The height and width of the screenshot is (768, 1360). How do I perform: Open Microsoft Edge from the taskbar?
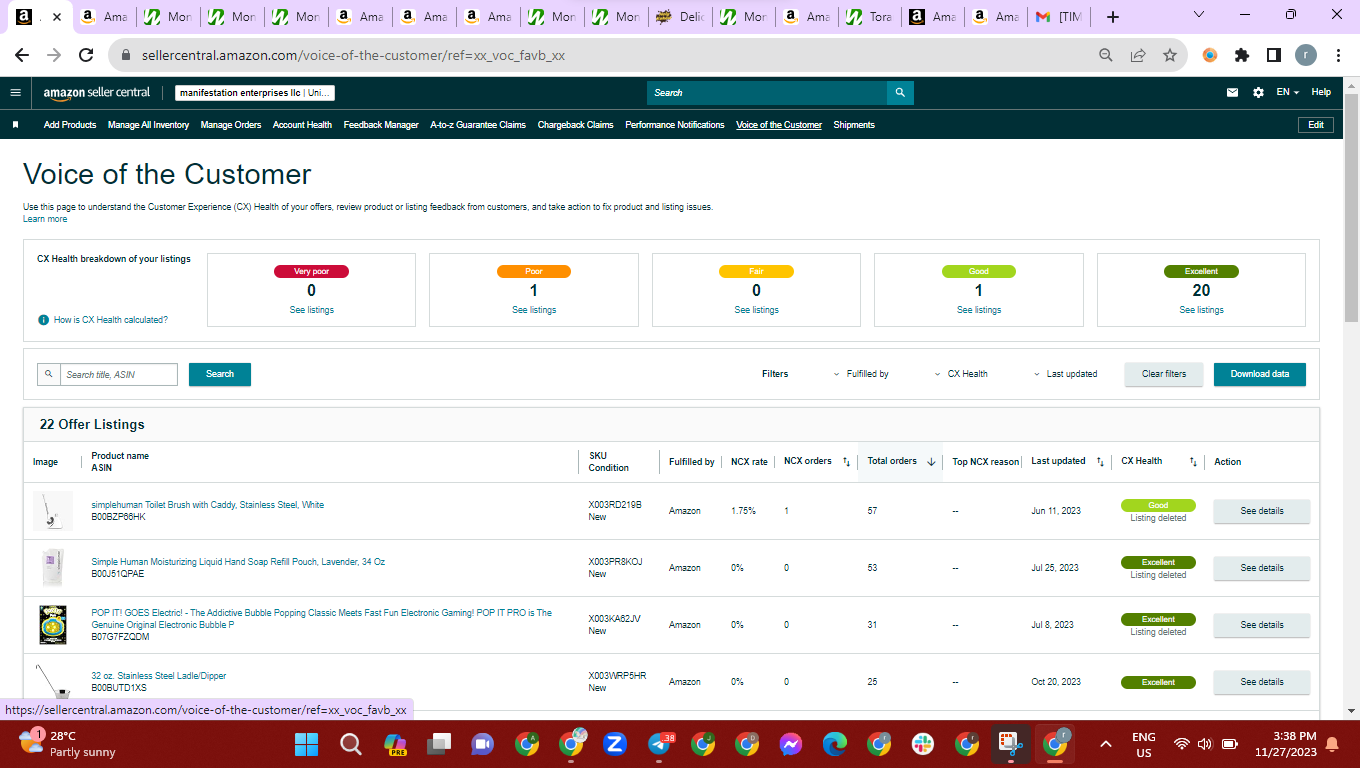pos(835,744)
